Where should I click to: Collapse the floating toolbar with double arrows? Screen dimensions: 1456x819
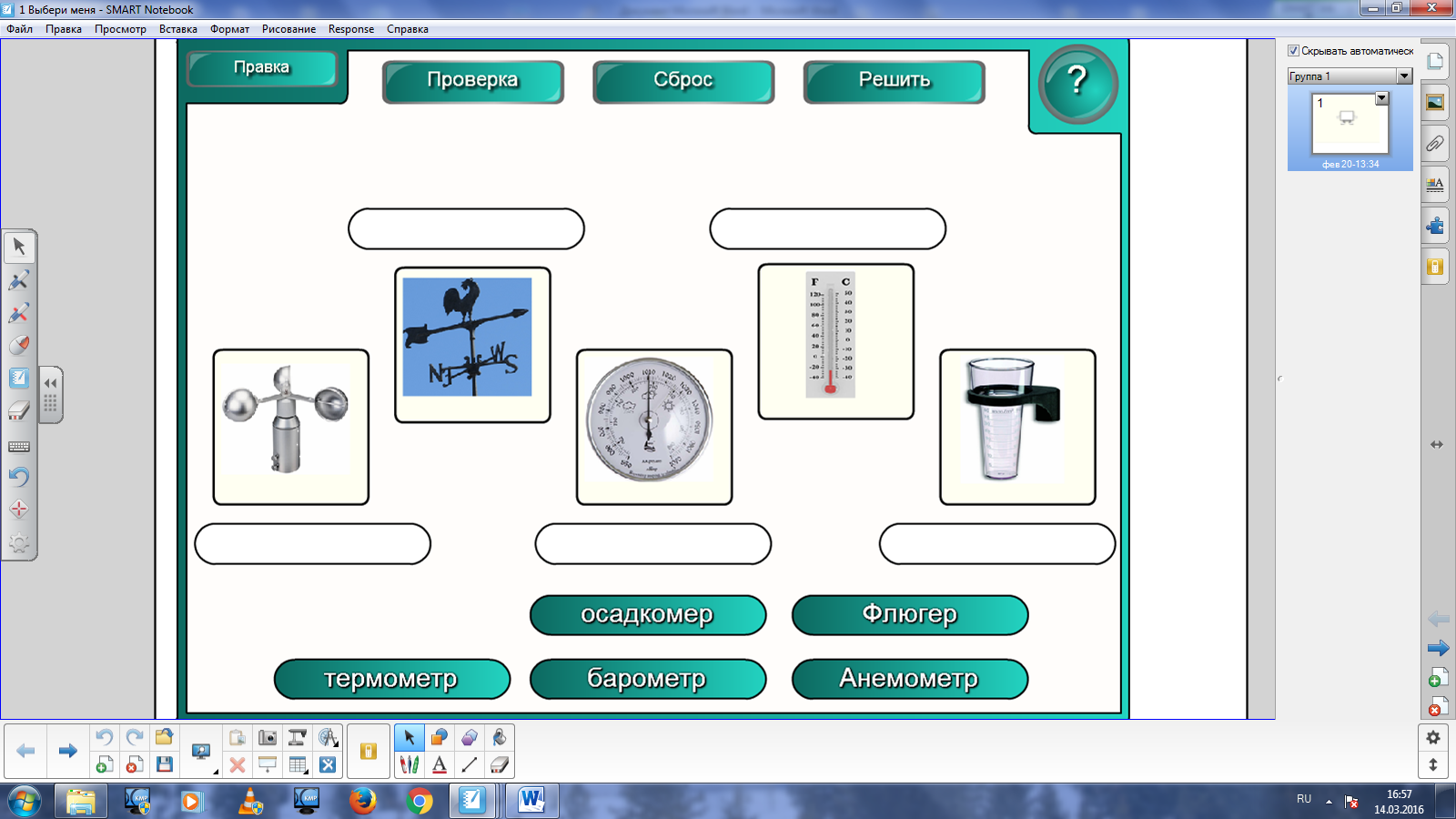pyautogui.click(x=51, y=383)
